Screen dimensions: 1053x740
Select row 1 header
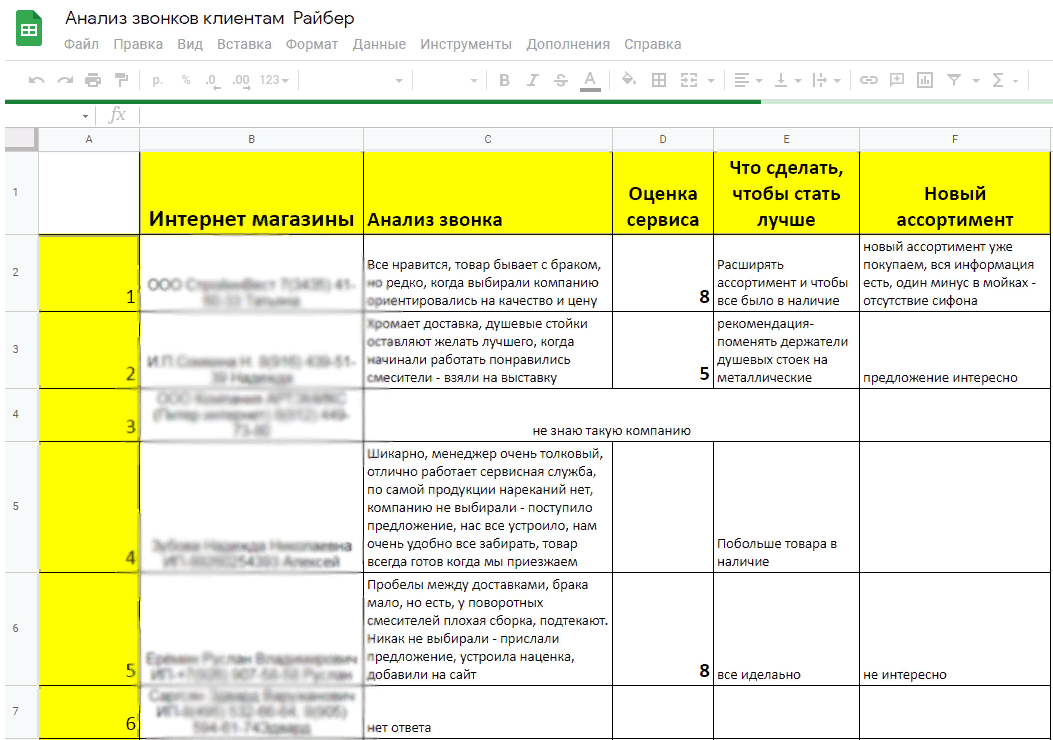21,192
